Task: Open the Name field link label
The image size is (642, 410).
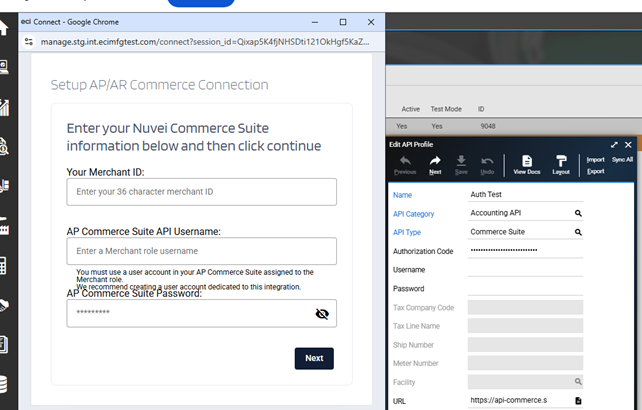Action: tap(402, 195)
